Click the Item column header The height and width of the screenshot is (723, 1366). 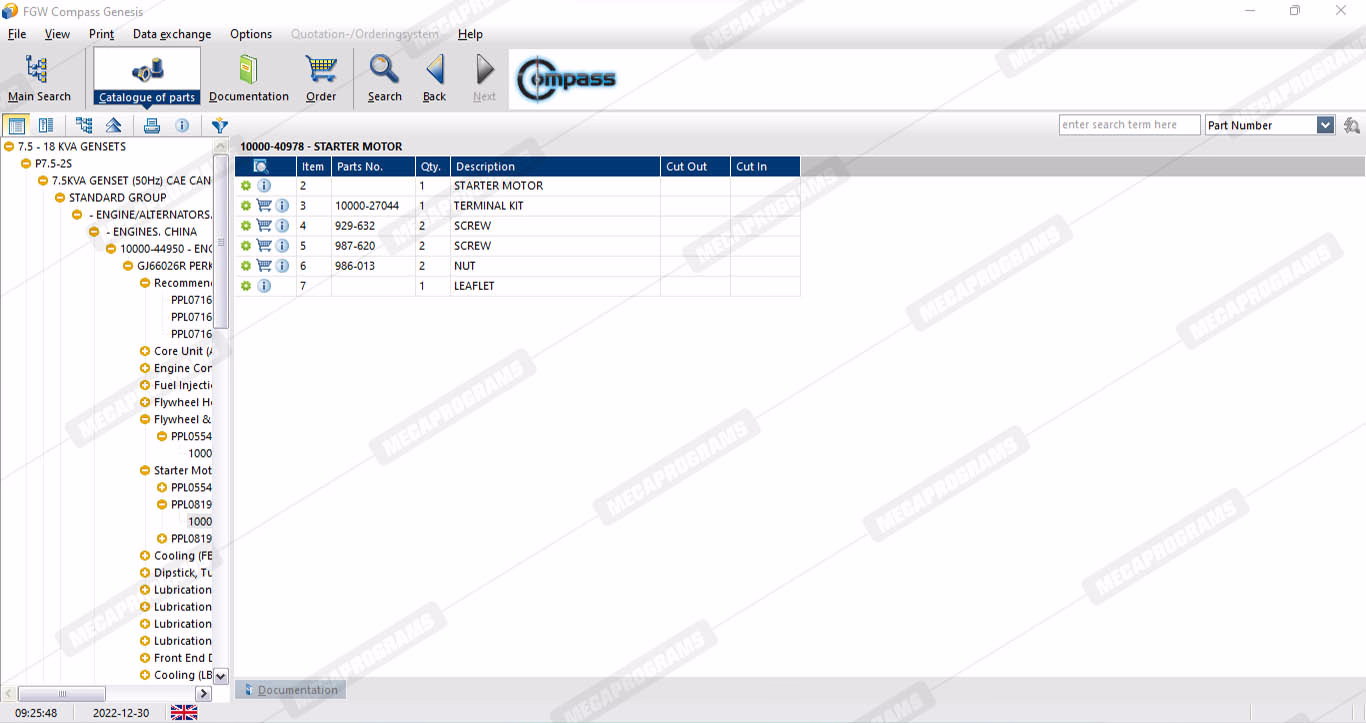(314, 166)
